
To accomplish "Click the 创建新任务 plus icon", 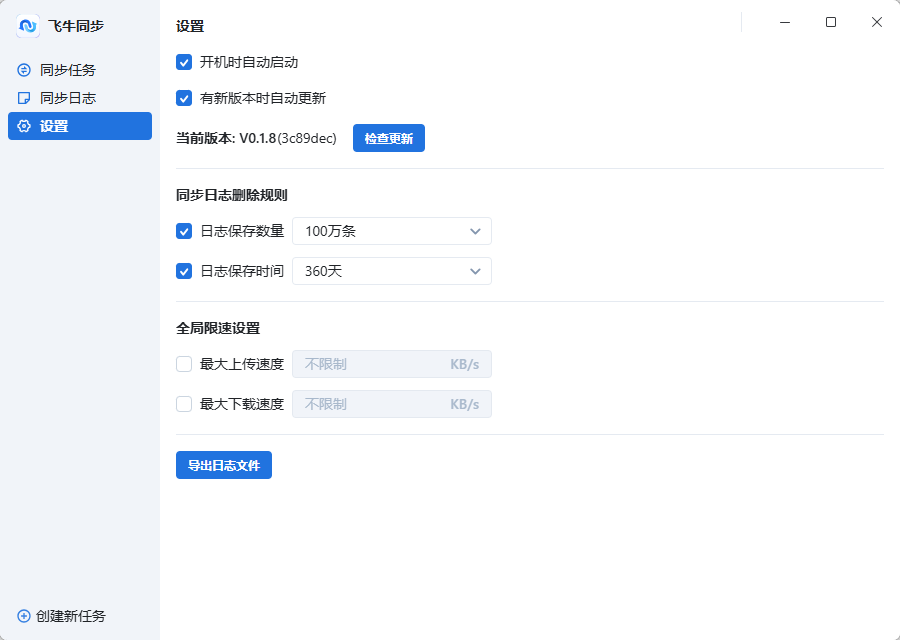I will 22,616.
